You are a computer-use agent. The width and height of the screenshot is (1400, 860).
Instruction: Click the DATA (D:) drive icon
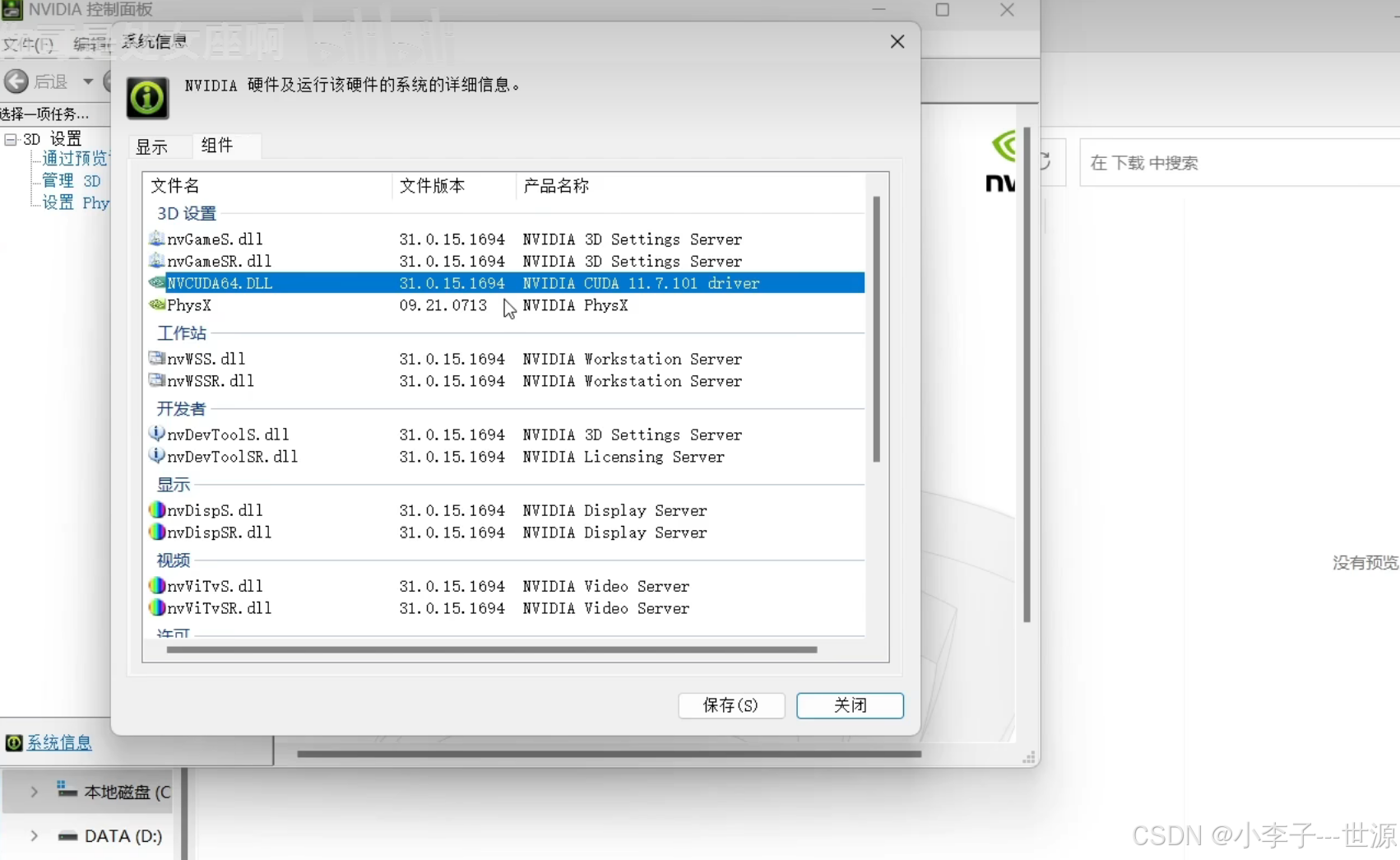click(67, 836)
